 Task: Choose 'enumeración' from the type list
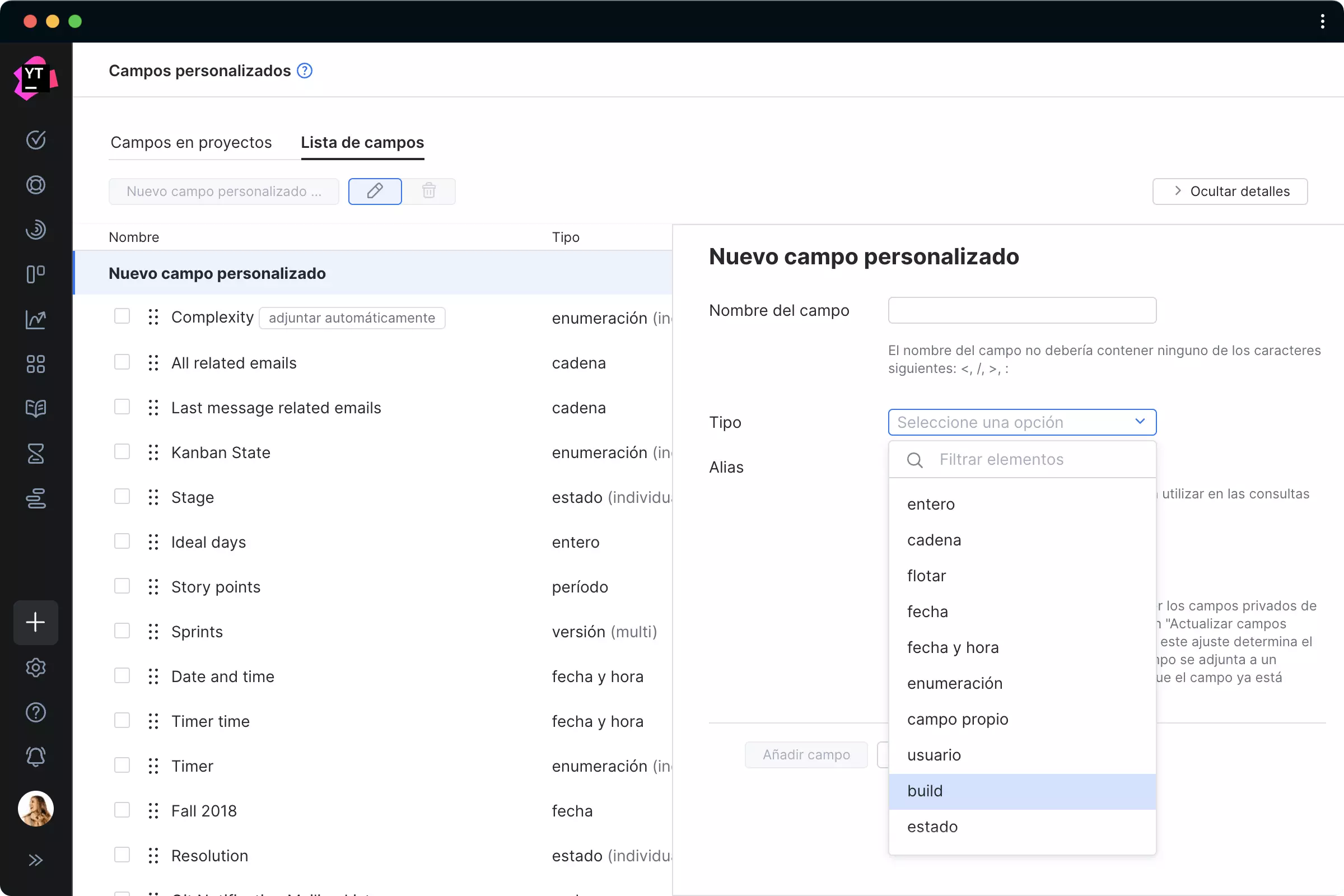click(x=954, y=683)
